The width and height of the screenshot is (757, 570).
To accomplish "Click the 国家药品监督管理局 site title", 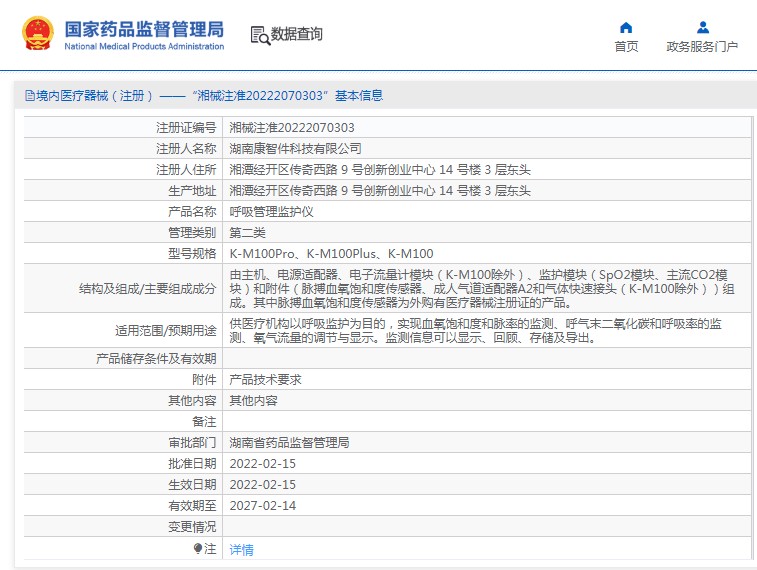I will (144, 28).
